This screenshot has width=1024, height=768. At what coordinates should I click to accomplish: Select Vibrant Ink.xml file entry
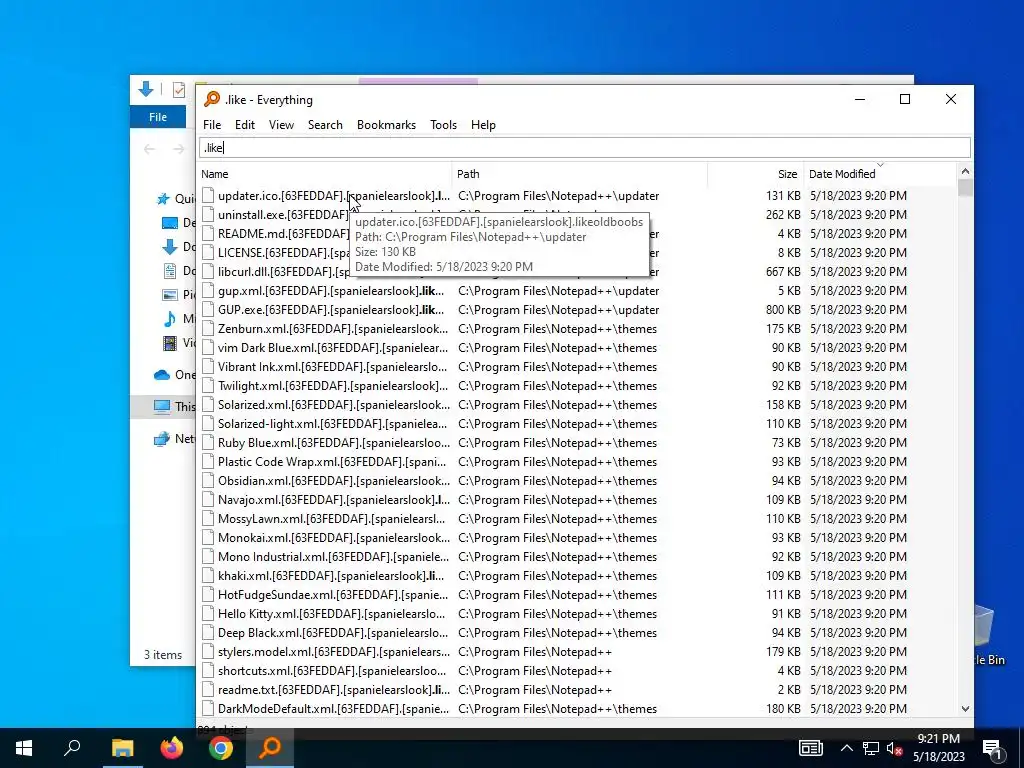[x=332, y=366]
